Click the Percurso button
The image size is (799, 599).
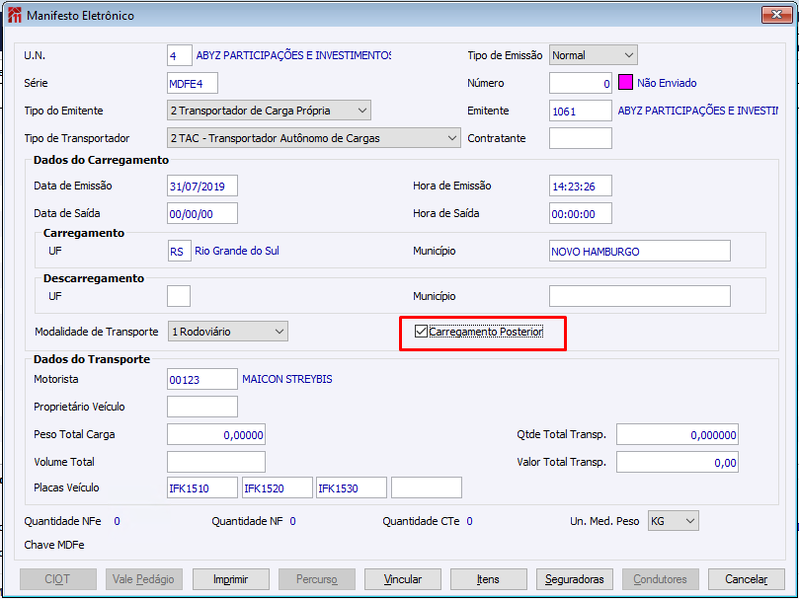317,579
